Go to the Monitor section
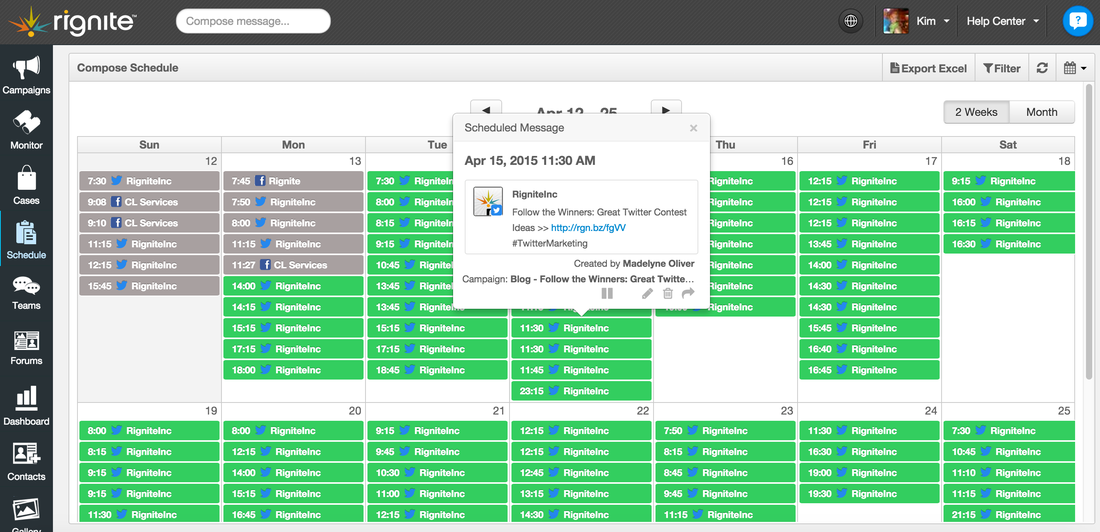Screen dimensions: 1100x532 point(26,130)
